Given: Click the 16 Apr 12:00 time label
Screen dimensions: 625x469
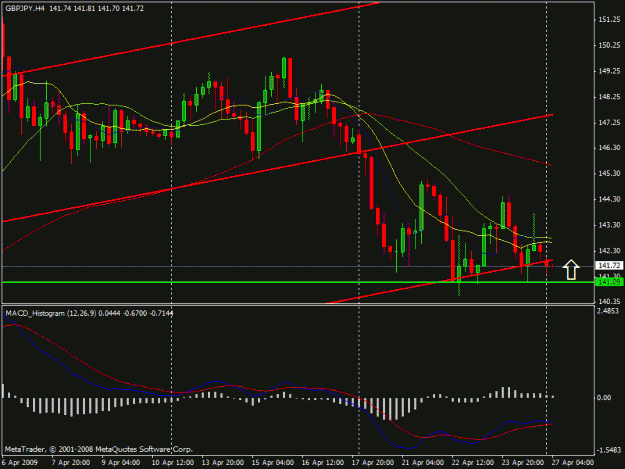Looking at the screenshot, I should pos(322,463).
